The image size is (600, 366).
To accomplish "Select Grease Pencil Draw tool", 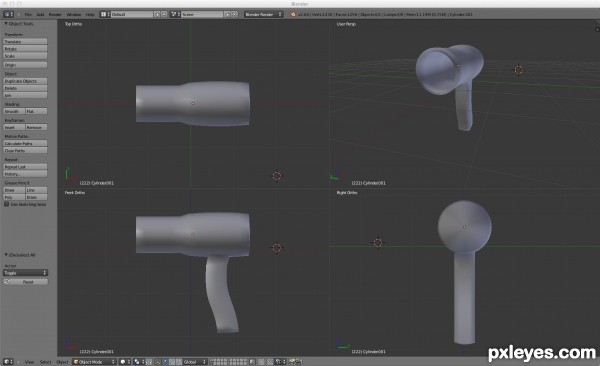I will (x=14, y=190).
